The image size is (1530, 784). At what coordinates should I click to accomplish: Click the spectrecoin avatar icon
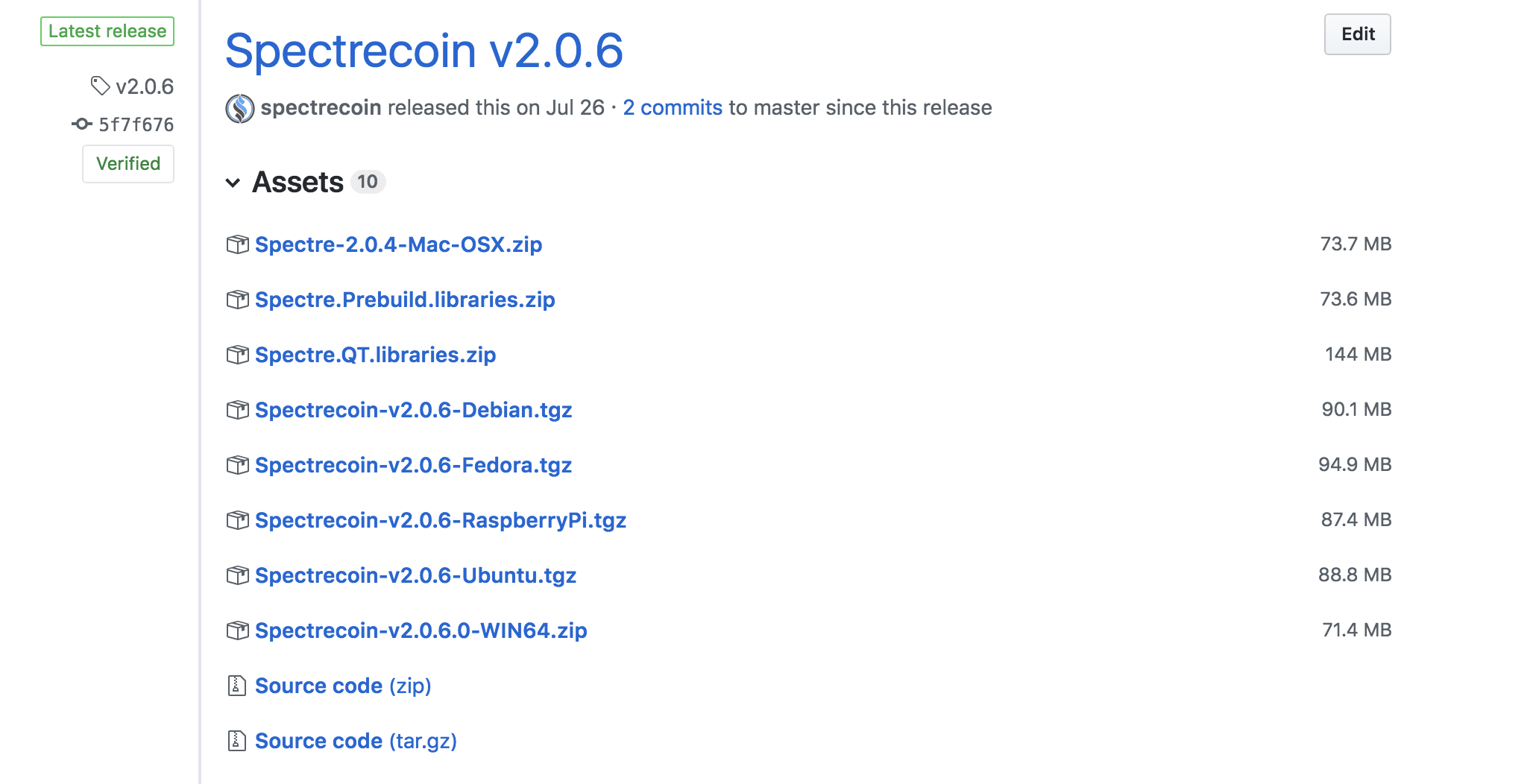[240, 109]
